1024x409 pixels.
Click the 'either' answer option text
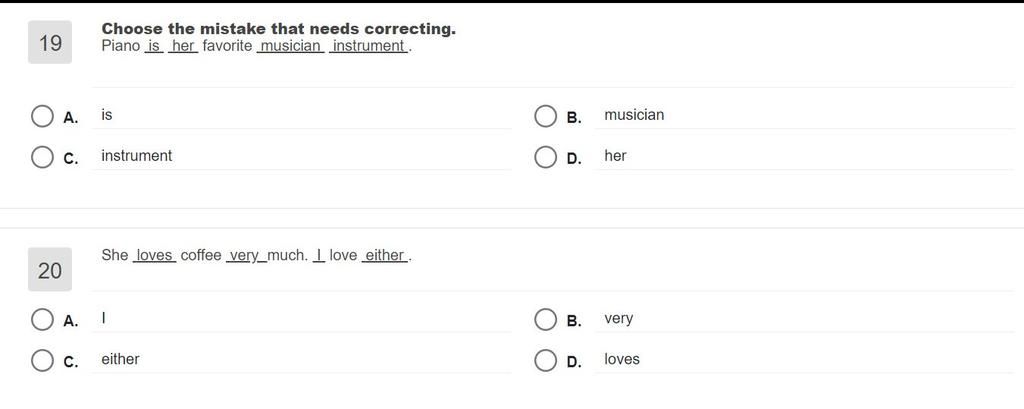point(120,359)
